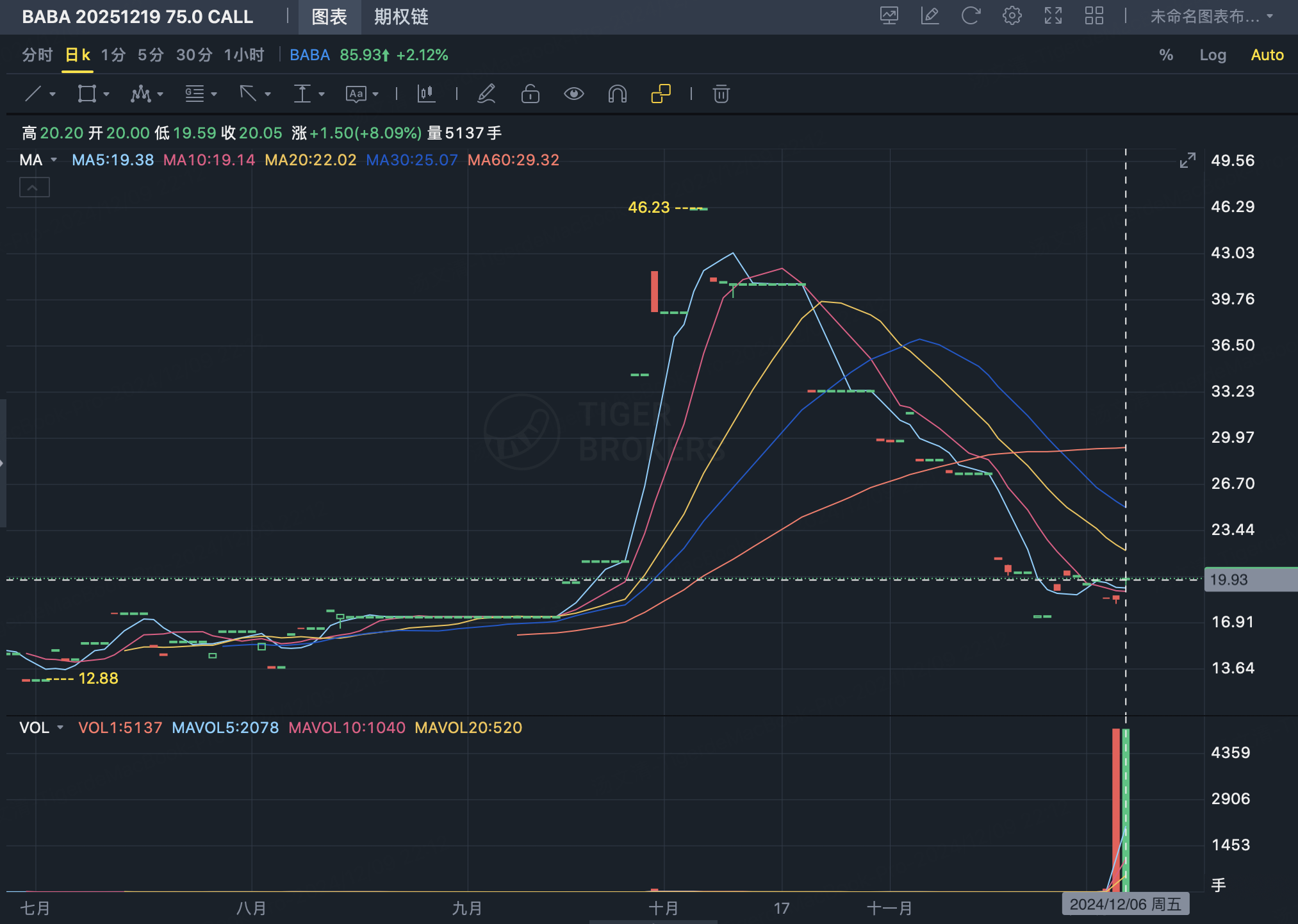Select the 分时 timeframe

click(37, 55)
